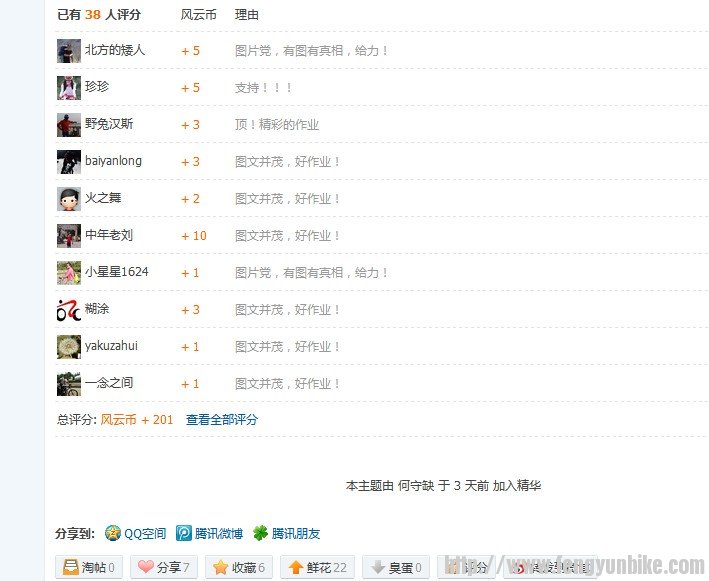
Task: Click the 分享 heart button
Action: (x=164, y=567)
